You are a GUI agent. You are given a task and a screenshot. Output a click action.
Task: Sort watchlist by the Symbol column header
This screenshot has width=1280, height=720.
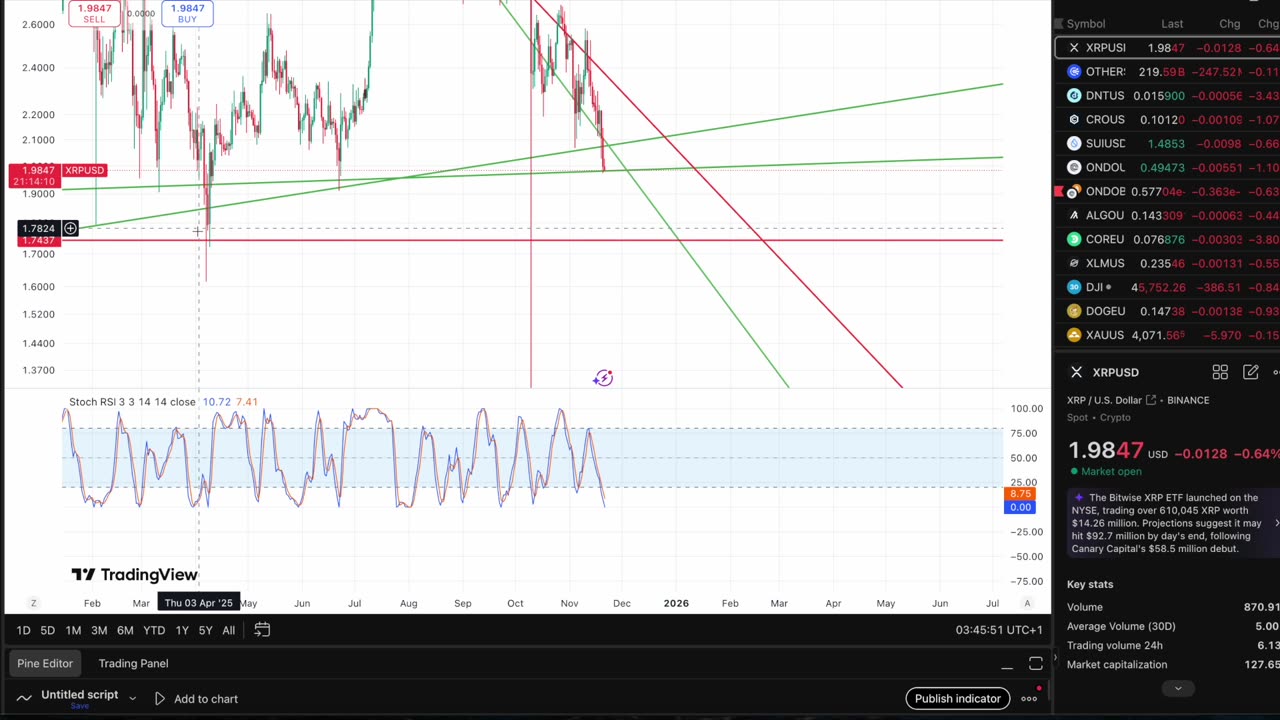click(x=1085, y=24)
